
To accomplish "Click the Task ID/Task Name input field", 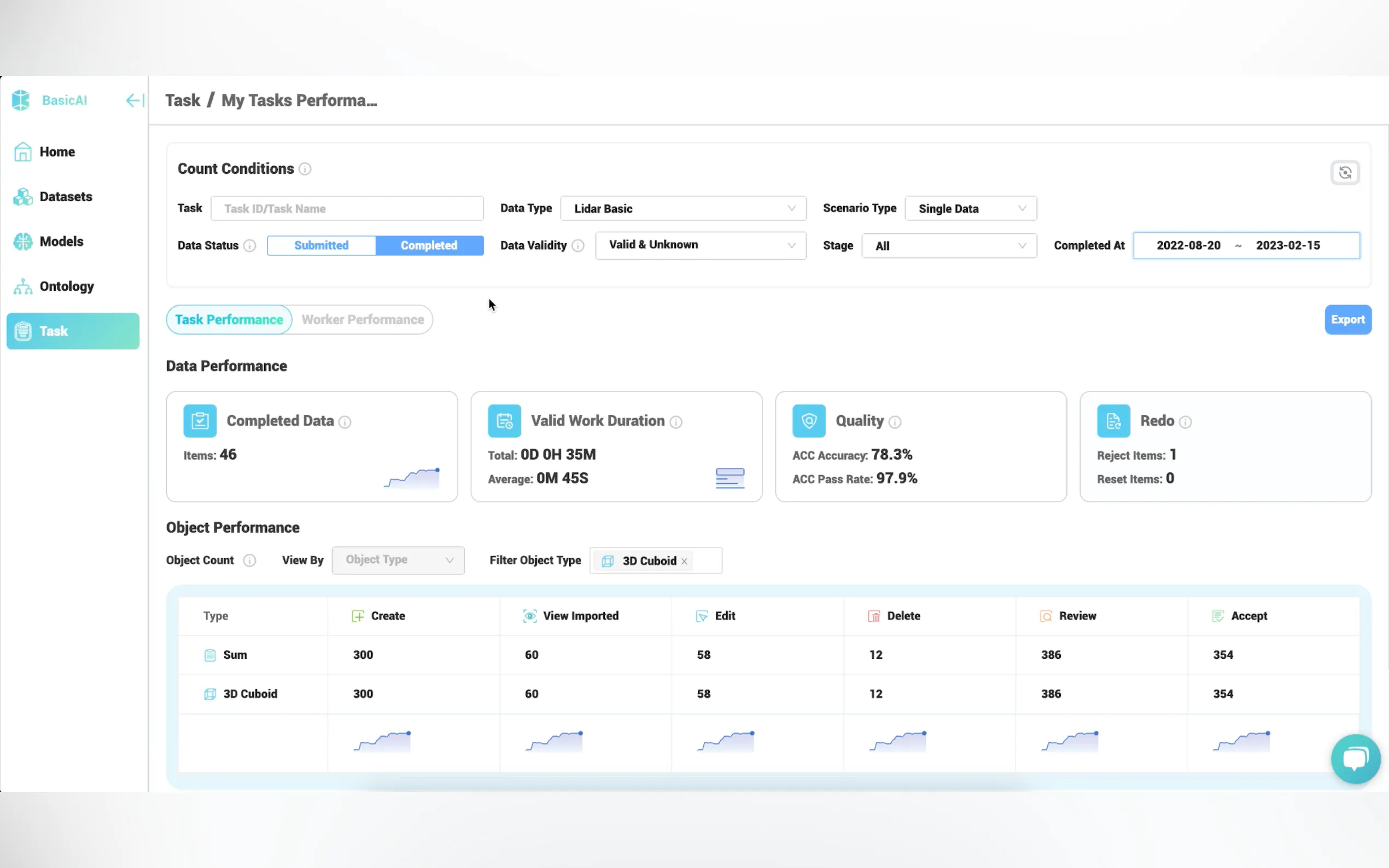I will click(347, 209).
